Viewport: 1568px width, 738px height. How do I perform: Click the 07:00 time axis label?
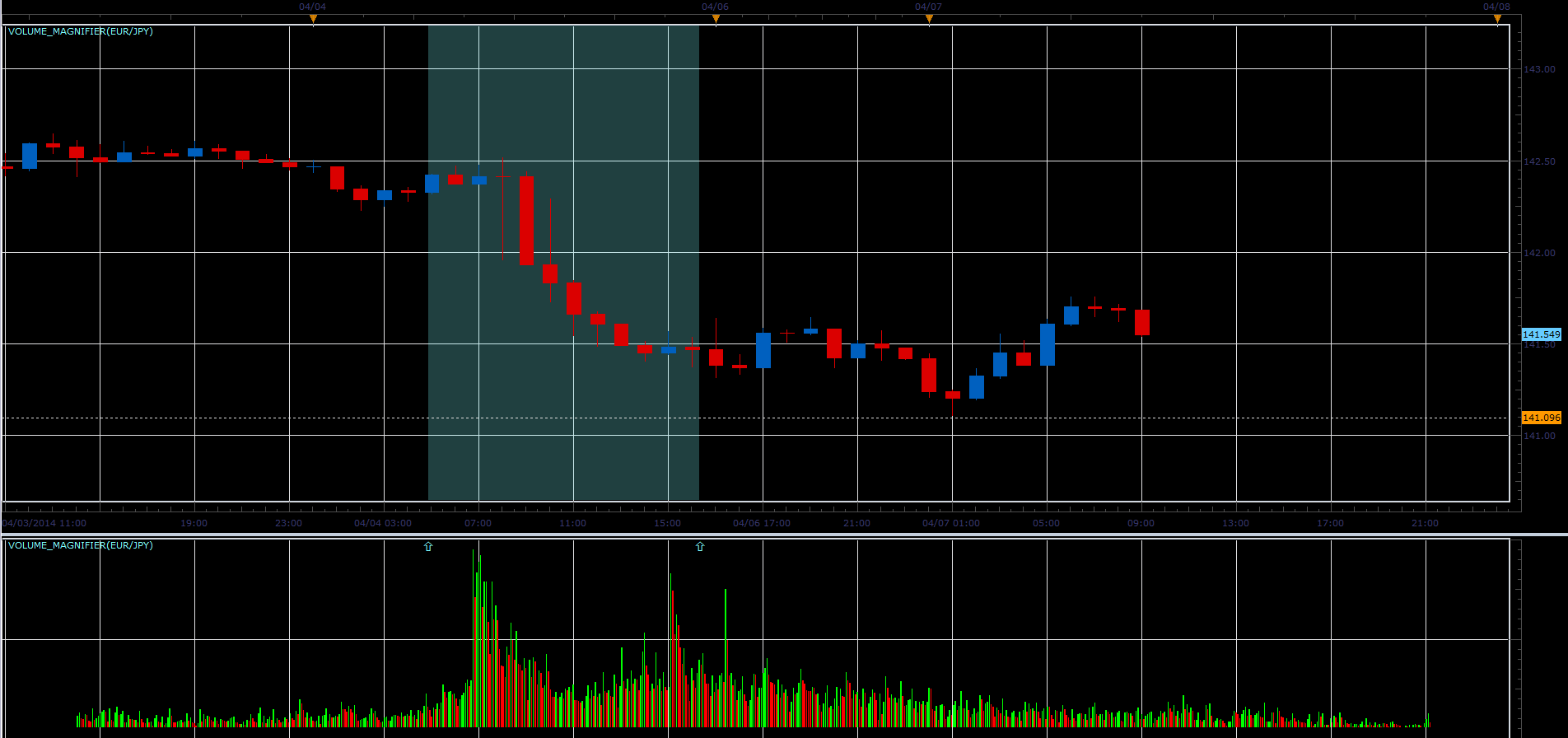click(478, 523)
